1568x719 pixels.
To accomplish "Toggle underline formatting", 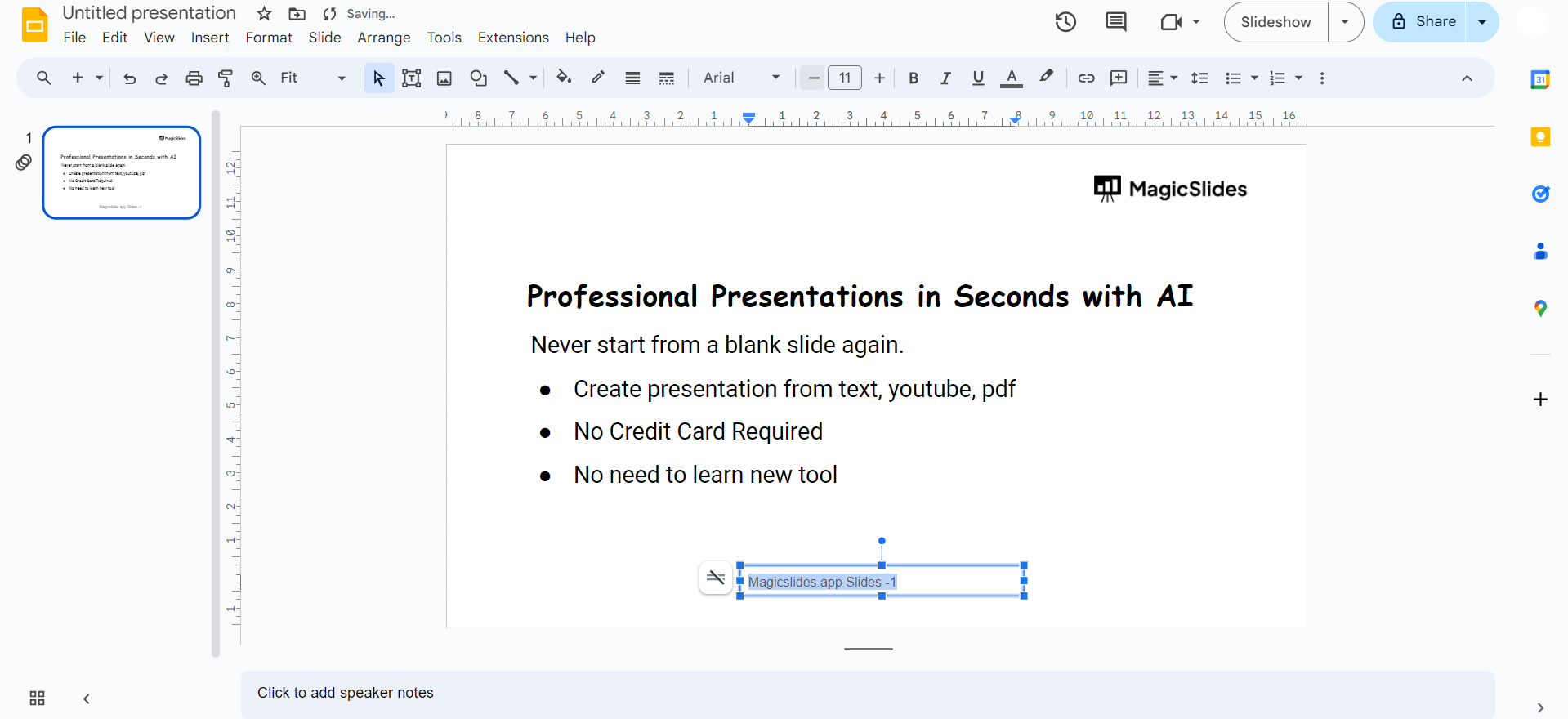I will (978, 78).
